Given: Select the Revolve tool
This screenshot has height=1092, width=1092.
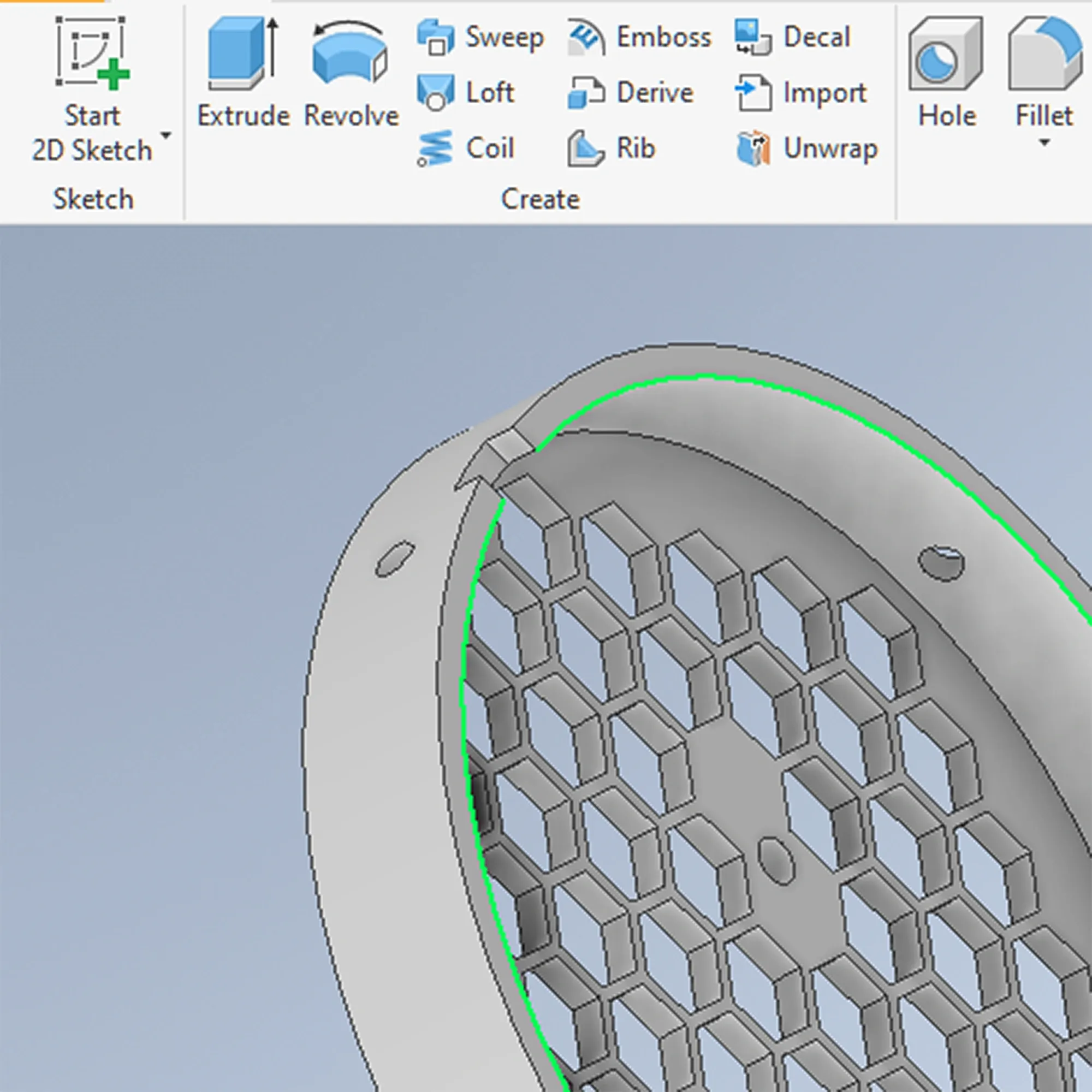Looking at the screenshot, I should (x=351, y=73).
